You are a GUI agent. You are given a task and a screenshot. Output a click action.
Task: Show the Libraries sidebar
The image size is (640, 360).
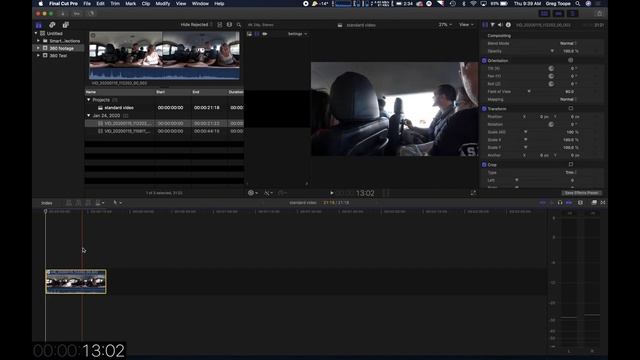click(39, 25)
